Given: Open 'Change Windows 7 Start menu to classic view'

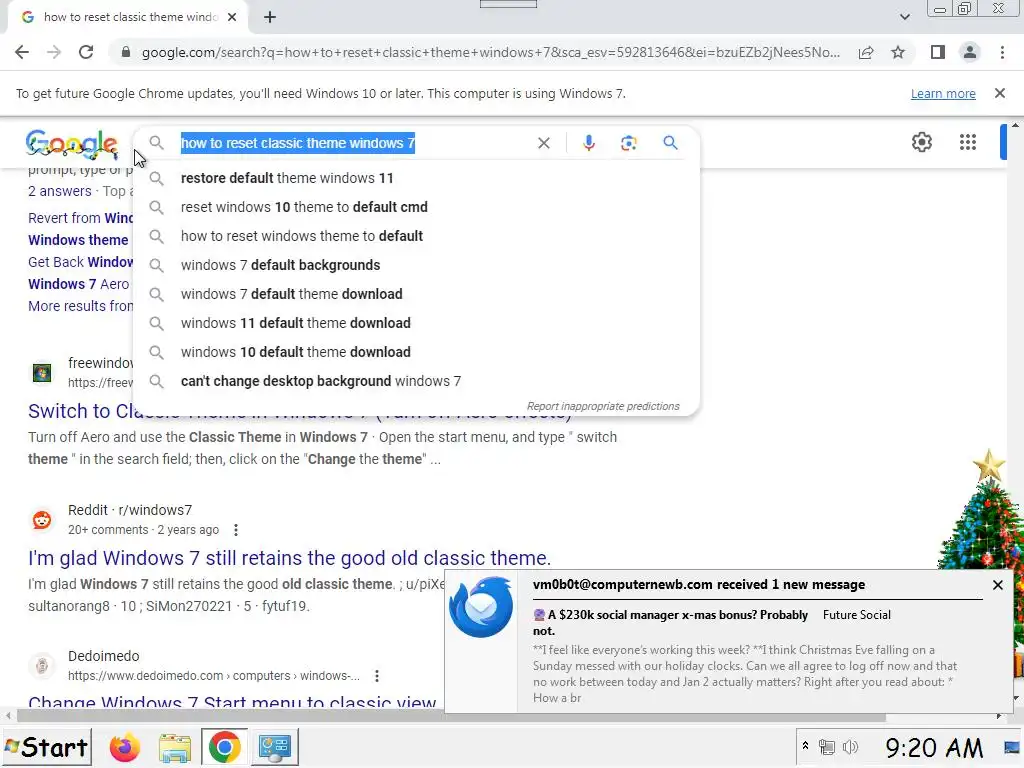Looking at the screenshot, I should coord(232,703).
